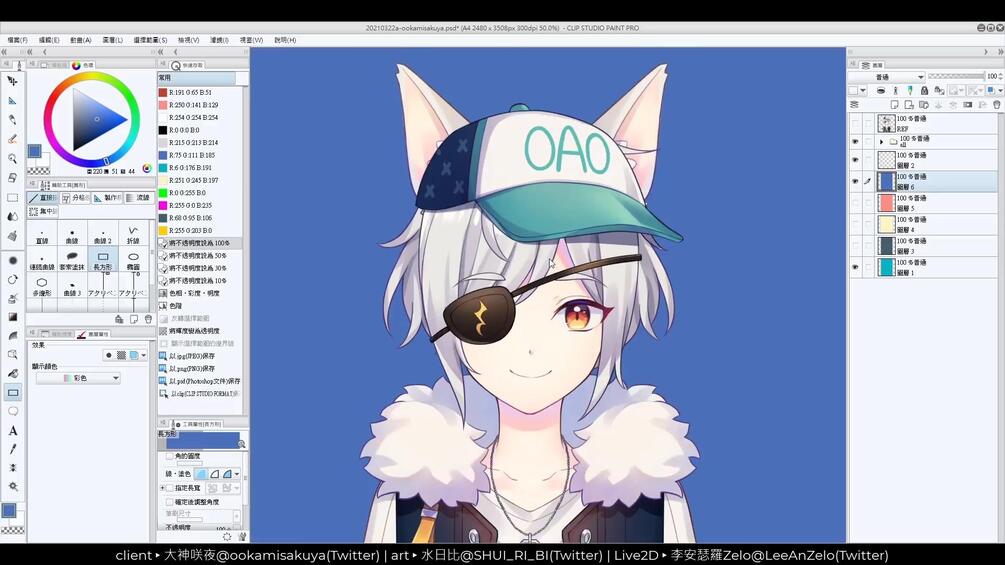Switch to the 流線 sub tool group

coord(137,198)
